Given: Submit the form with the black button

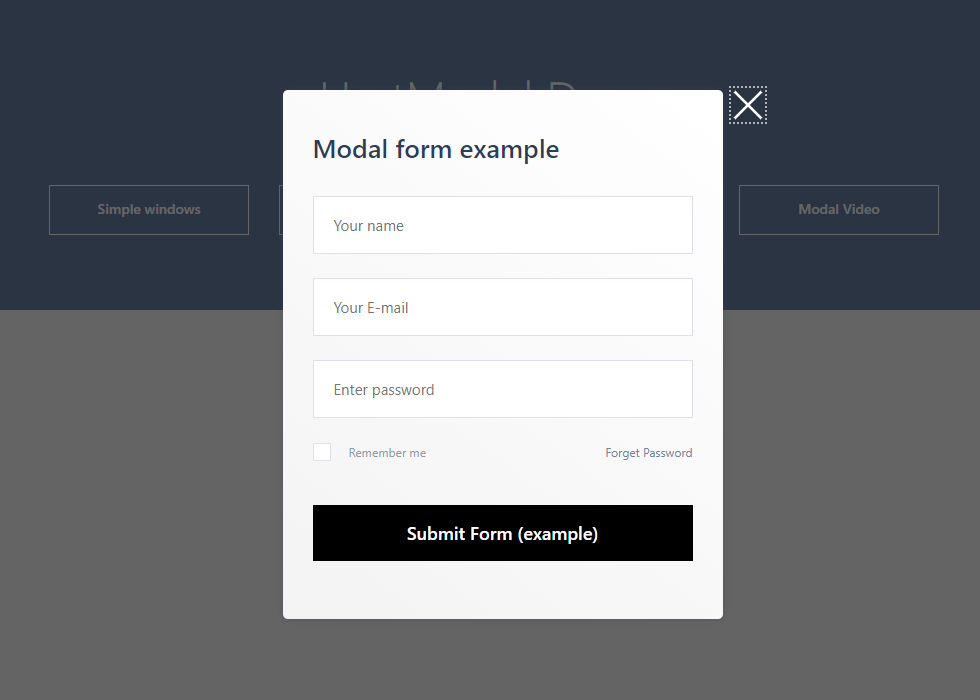Looking at the screenshot, I should point(502,533).
